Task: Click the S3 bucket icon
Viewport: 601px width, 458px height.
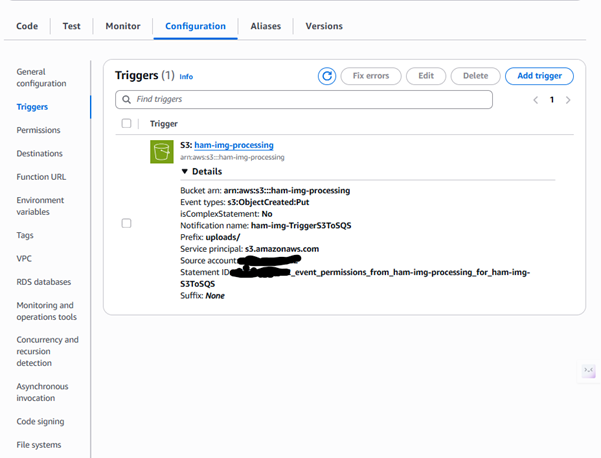Action: (x=161, y=152)
